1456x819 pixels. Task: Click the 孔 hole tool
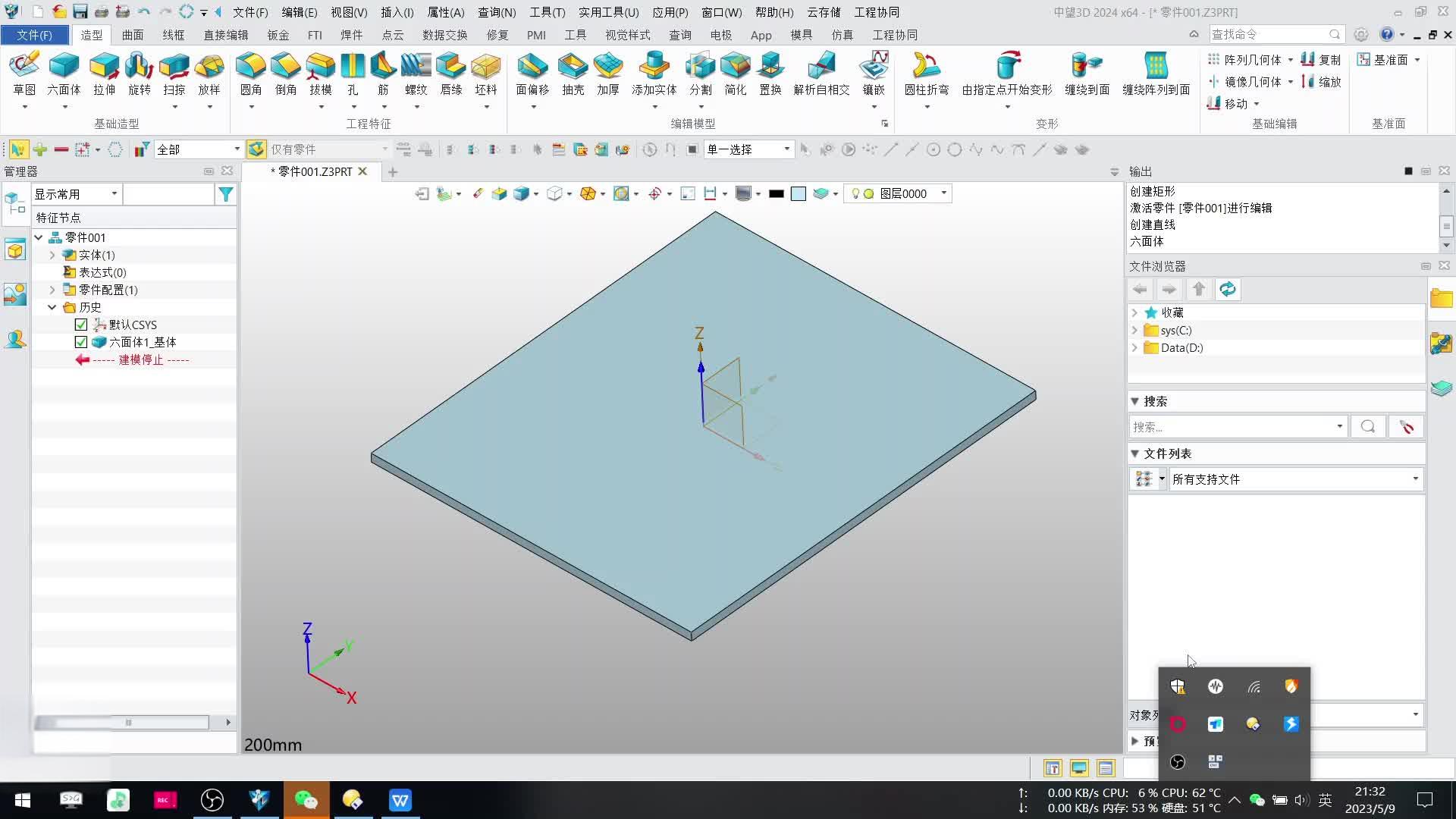coord(353,74)
